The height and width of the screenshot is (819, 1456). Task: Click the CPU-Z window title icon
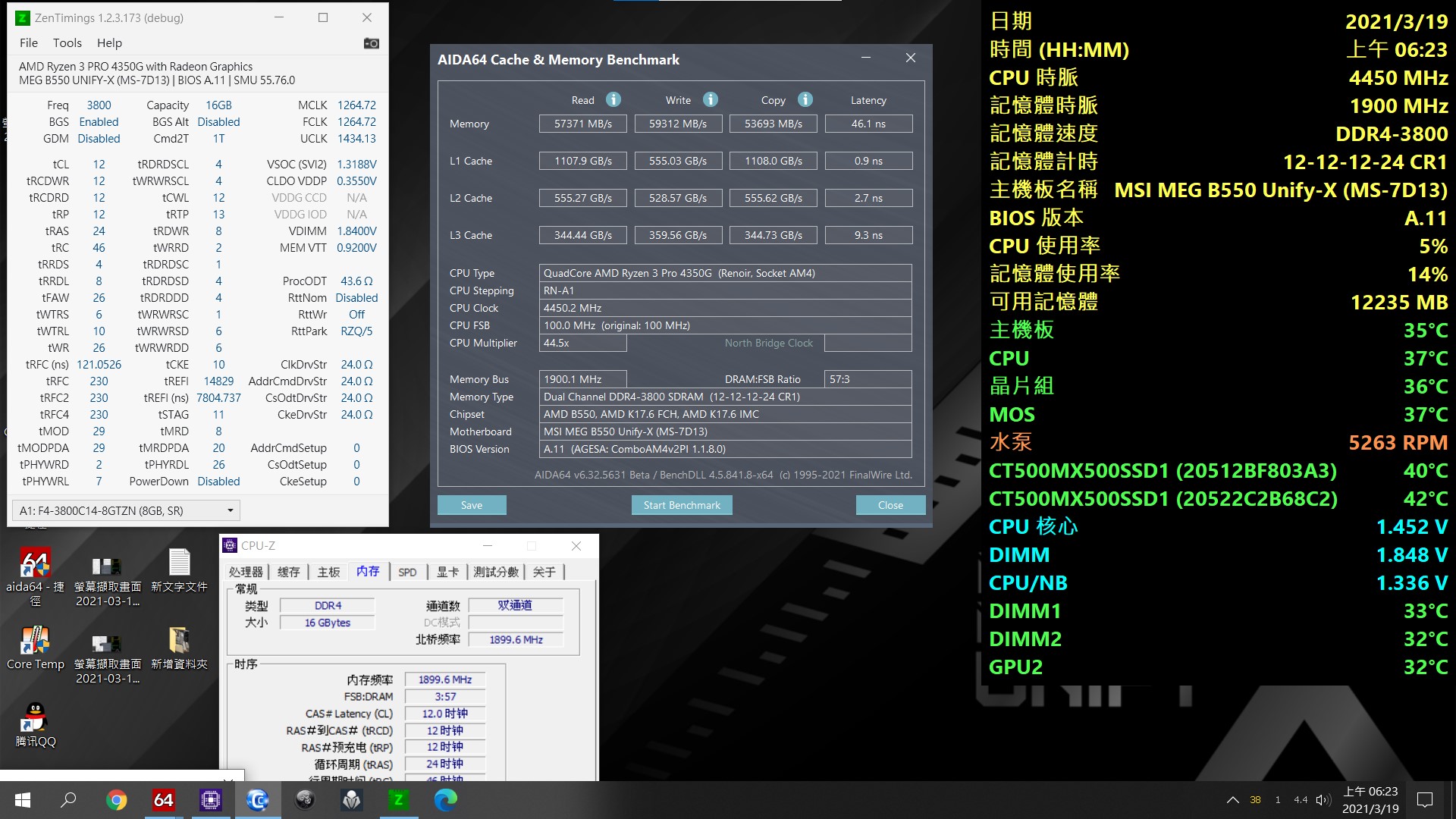(x=230, y=545)
